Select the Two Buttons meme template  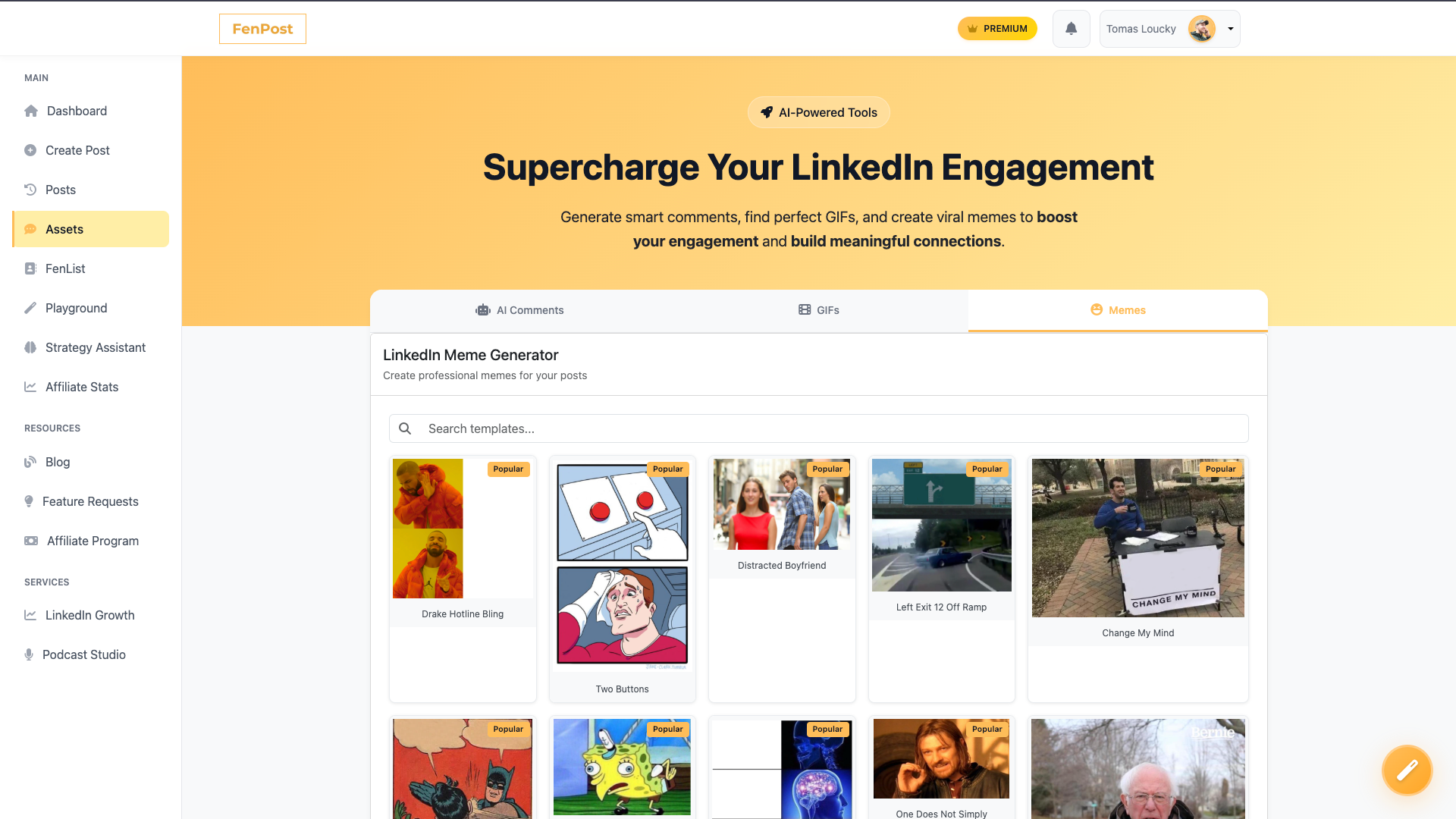[622, 579]
